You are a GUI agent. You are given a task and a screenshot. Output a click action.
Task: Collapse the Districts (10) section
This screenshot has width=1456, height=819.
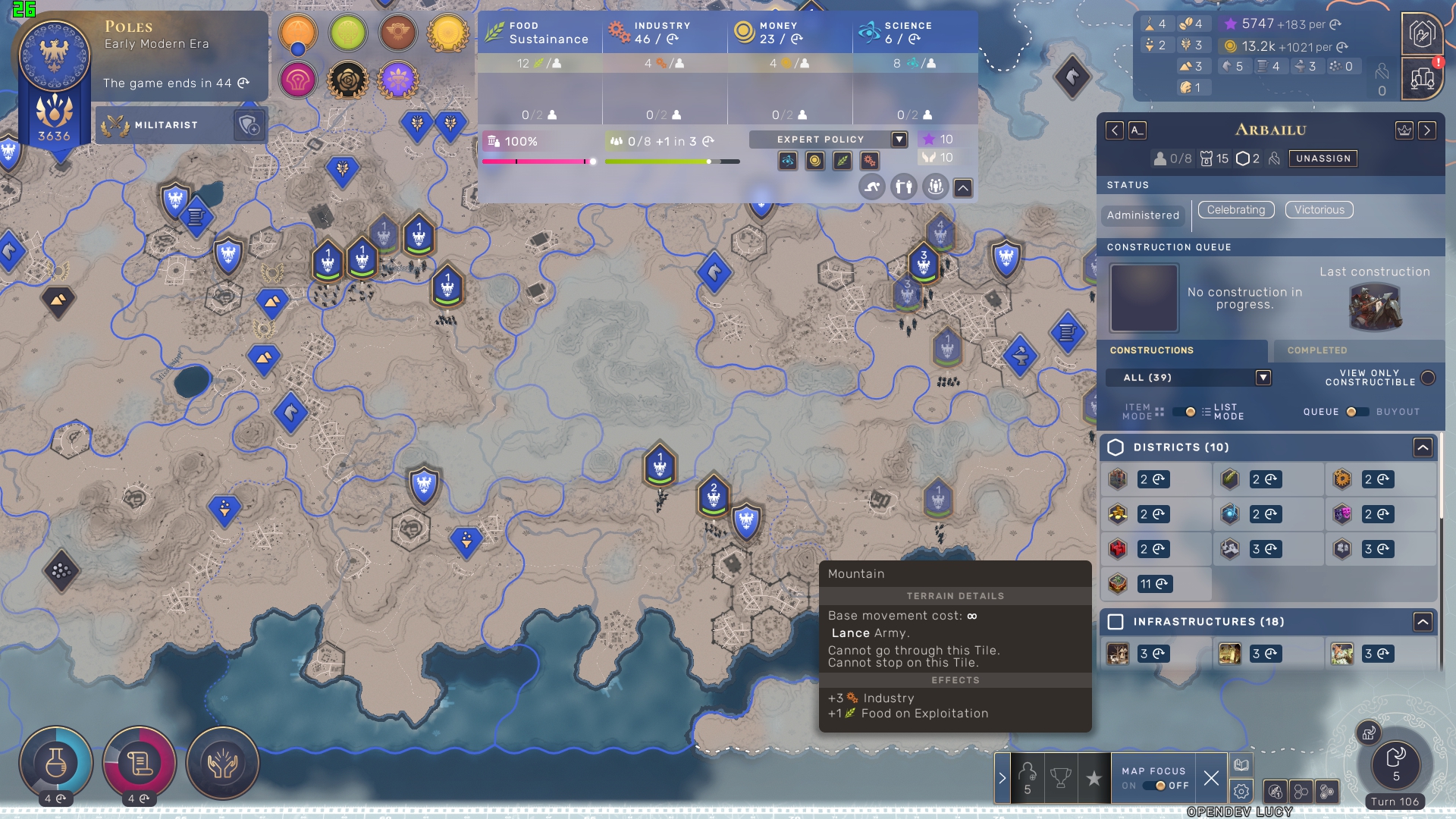1423,447
